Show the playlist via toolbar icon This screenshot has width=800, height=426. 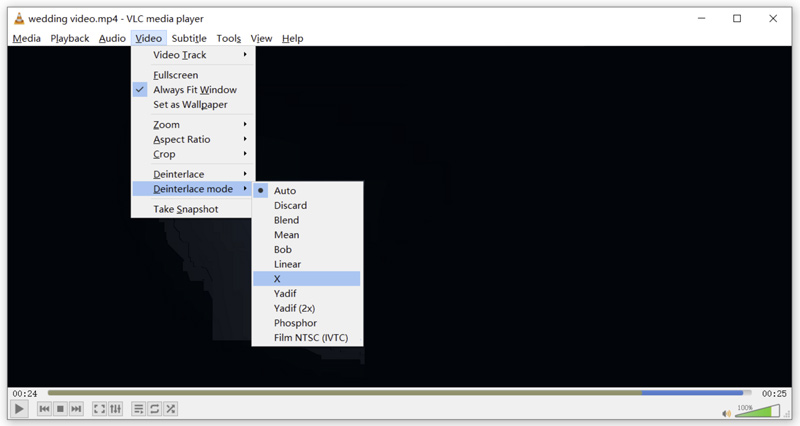pyautogui.click(x=138, y=409)
